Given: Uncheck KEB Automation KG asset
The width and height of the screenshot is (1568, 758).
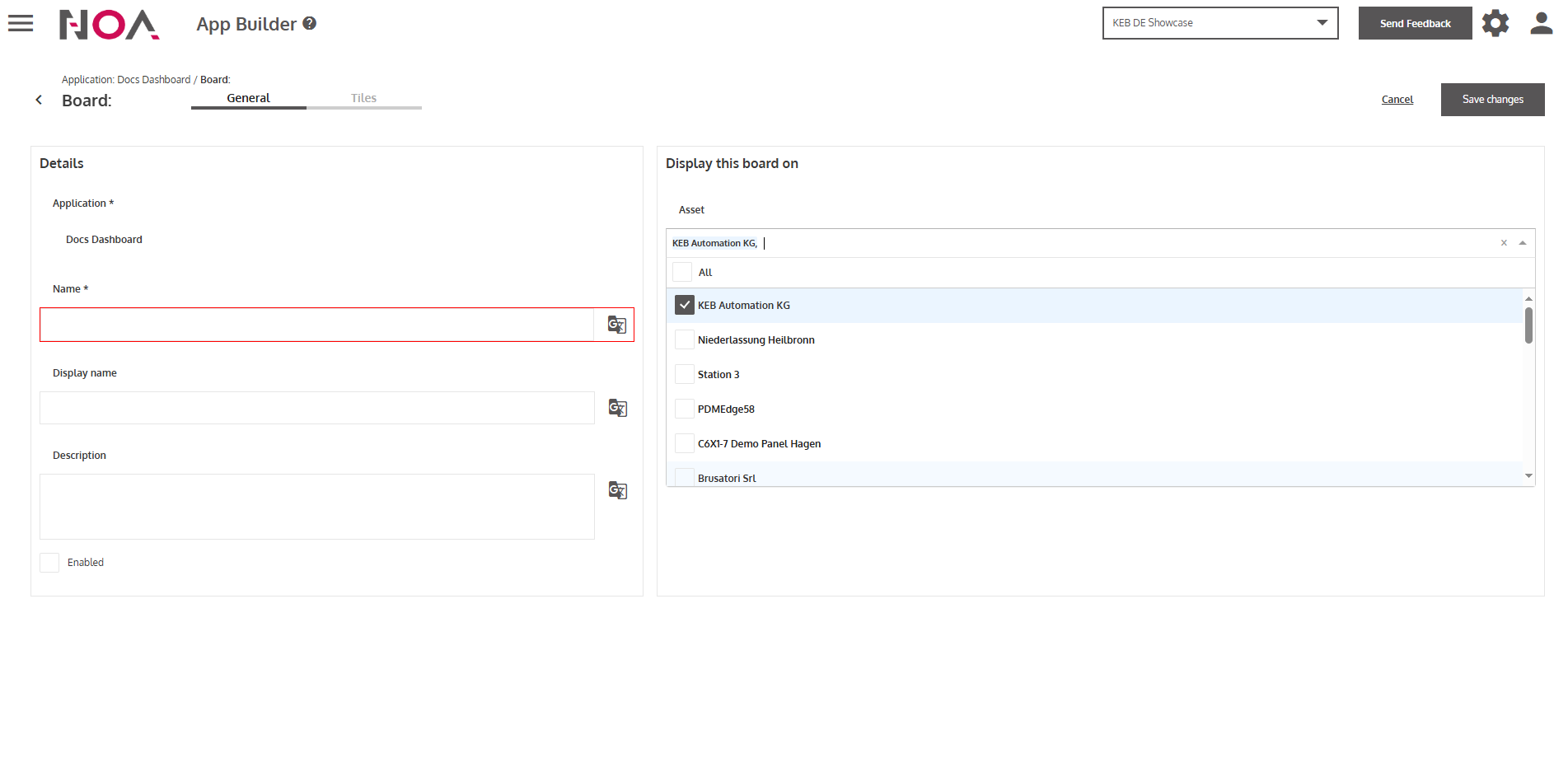Looking at the screenshot, I should [685, 305].
